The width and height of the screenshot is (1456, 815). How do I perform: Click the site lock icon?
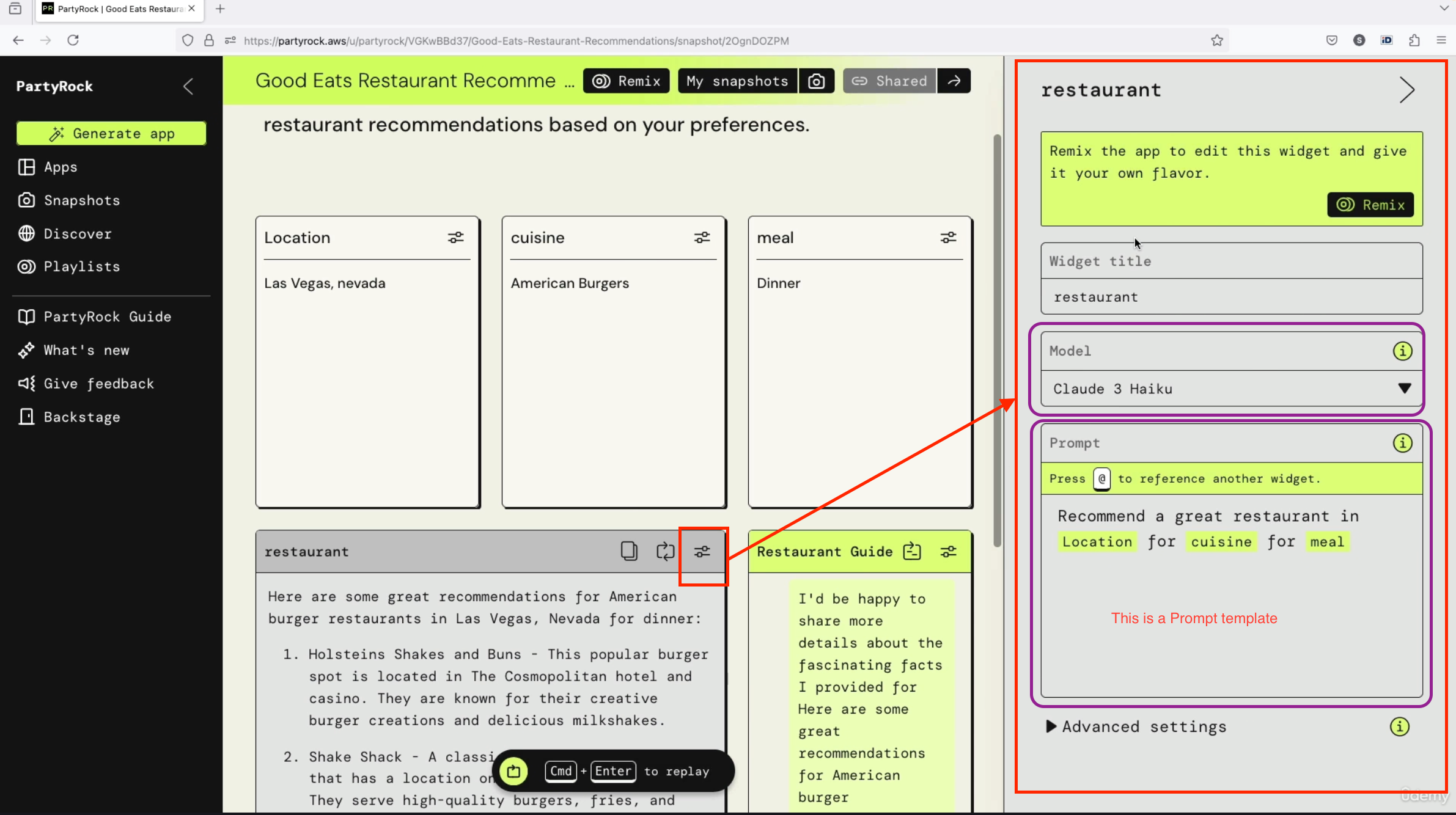point(209,40)
